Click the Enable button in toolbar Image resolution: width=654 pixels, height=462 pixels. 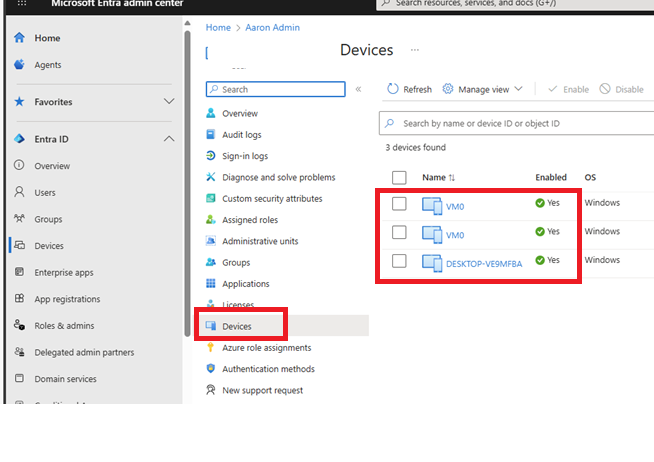pos(568,89)
